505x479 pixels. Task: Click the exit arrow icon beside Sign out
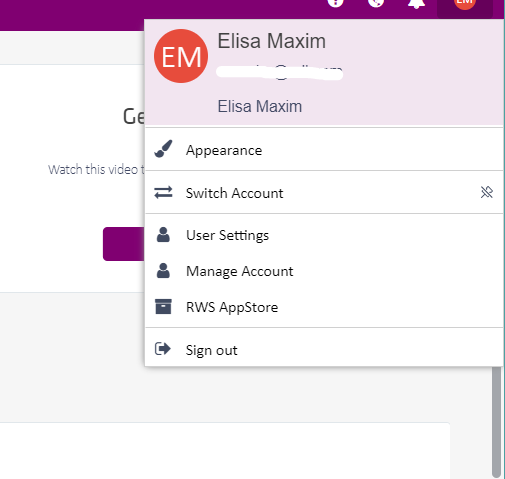[163, 349]
